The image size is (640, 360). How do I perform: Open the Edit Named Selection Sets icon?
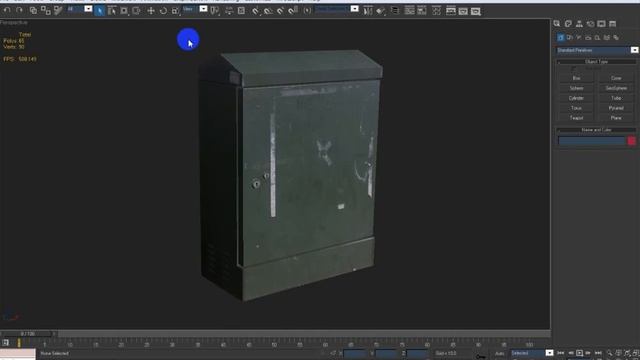click(x=307, y=11)
